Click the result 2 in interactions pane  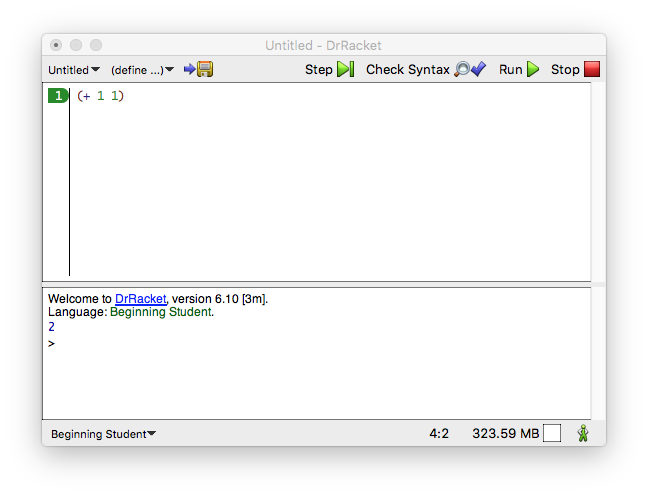click(x=51, y=327)
